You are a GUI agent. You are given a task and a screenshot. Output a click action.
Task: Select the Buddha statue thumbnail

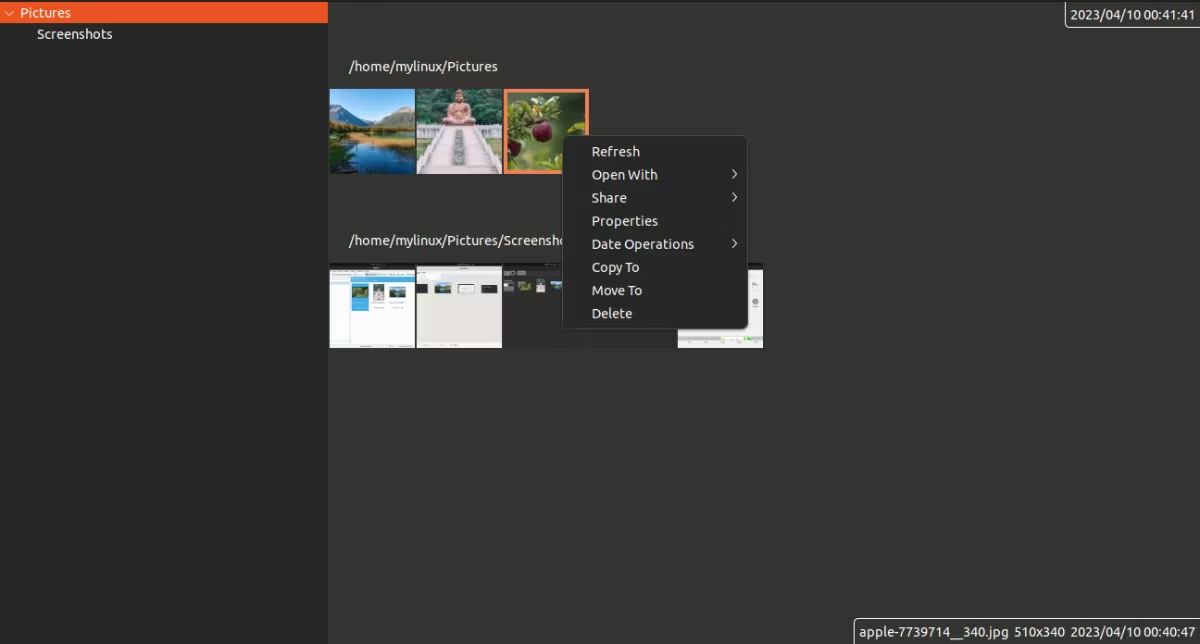click(x=459, y=131)
